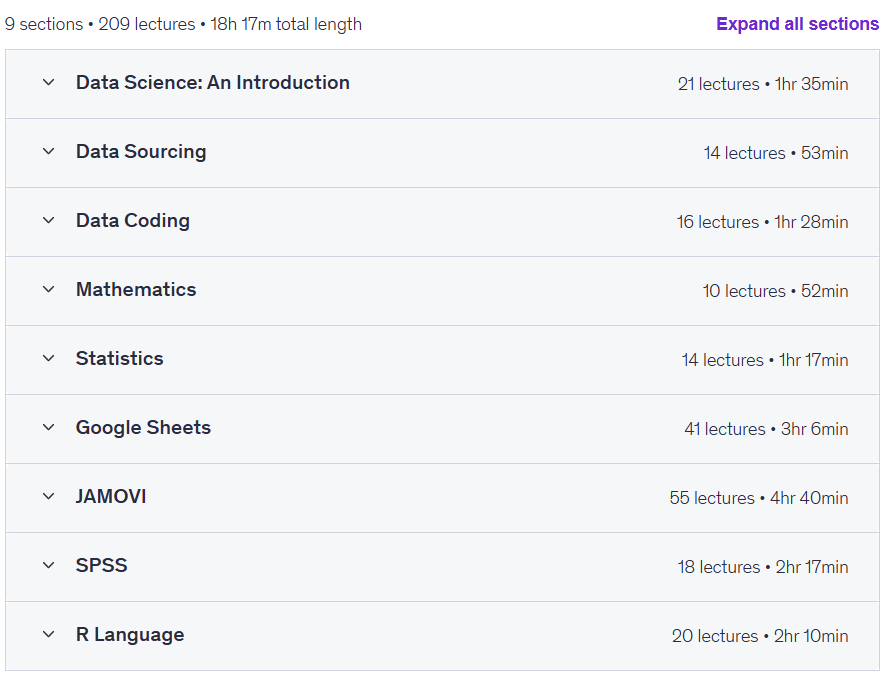Image resolution: width=885 pixels, height=676 pixels.
Task: Select the 41 lectures • 3hr 6min text
Action: coord(766,429)
